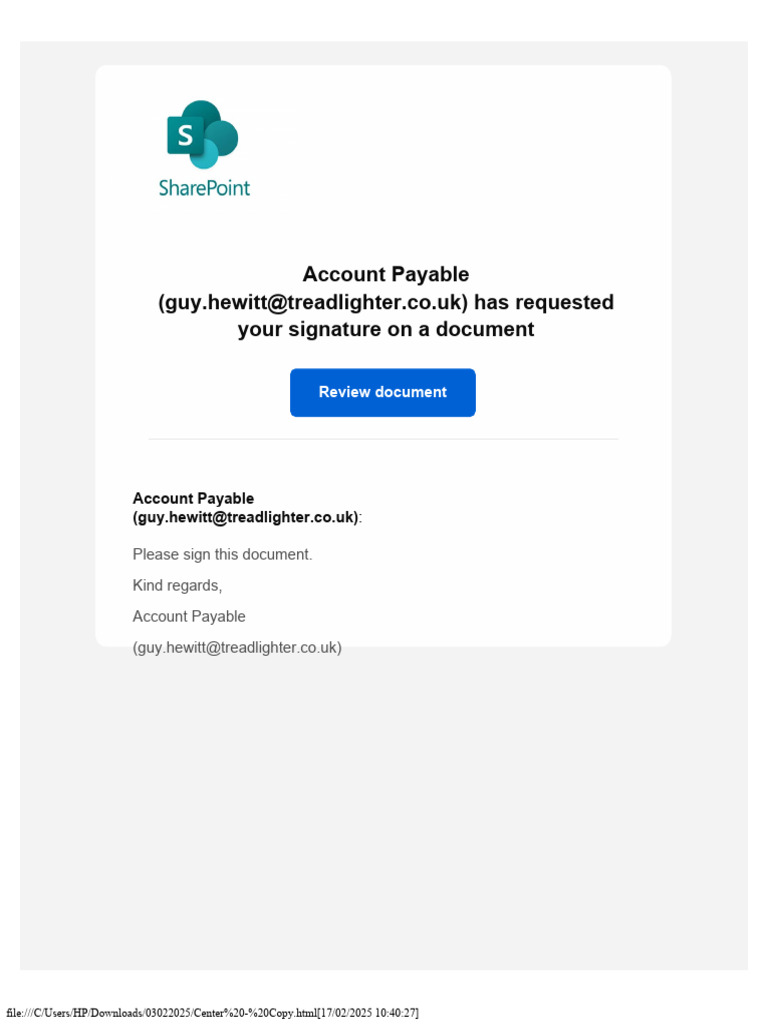Click the empty gray background below the white card
768x1024 pixels.
[383, 810]
